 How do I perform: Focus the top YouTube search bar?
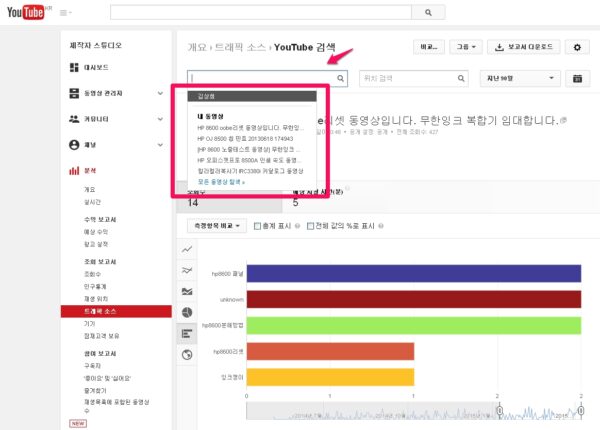click(261, 12)
